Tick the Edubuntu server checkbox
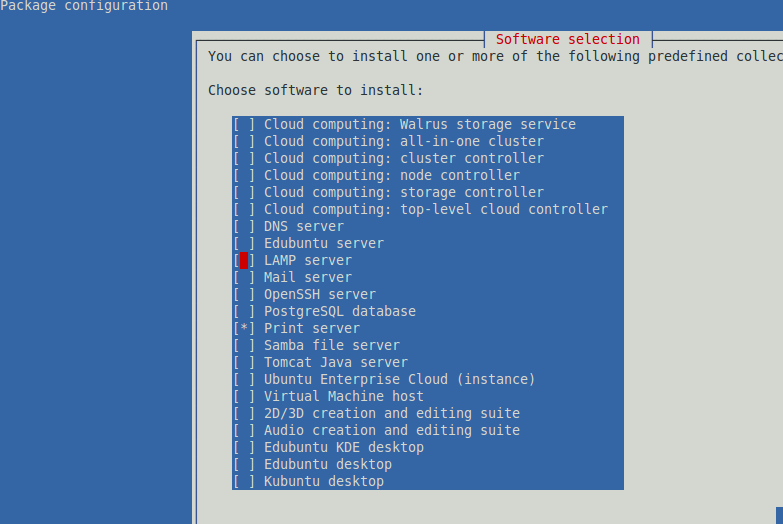The height and width of the screenshot is (524, 783). 244,243
